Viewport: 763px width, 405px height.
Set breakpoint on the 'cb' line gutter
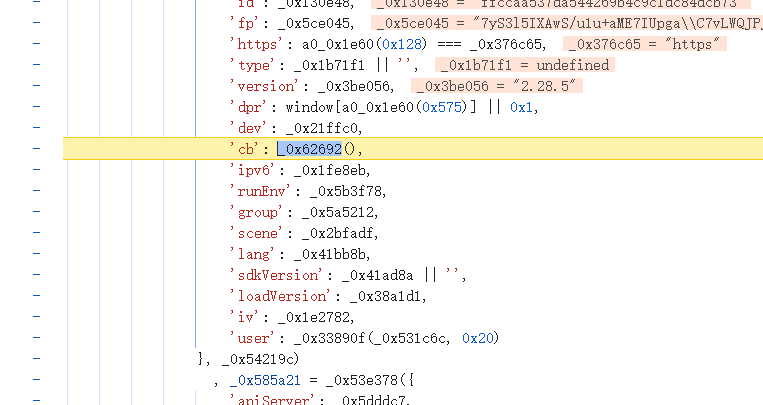click(36, 149)
